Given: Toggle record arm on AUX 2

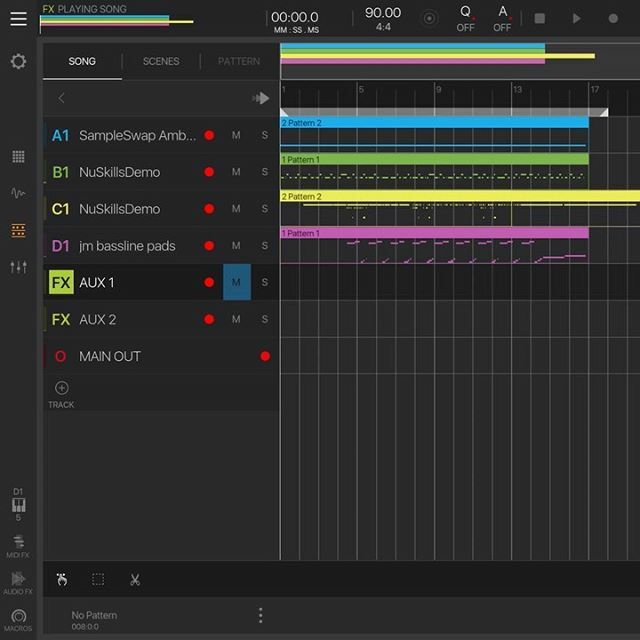Looking at the screenshot, I should click(209, 319).
